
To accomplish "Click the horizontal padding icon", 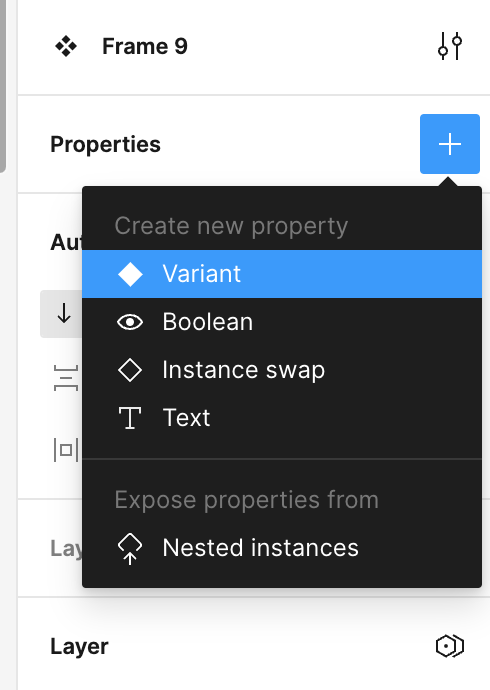I will pos(66,450).
